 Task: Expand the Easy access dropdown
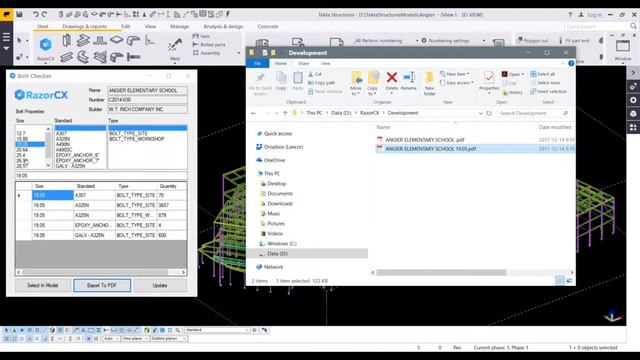456,83
